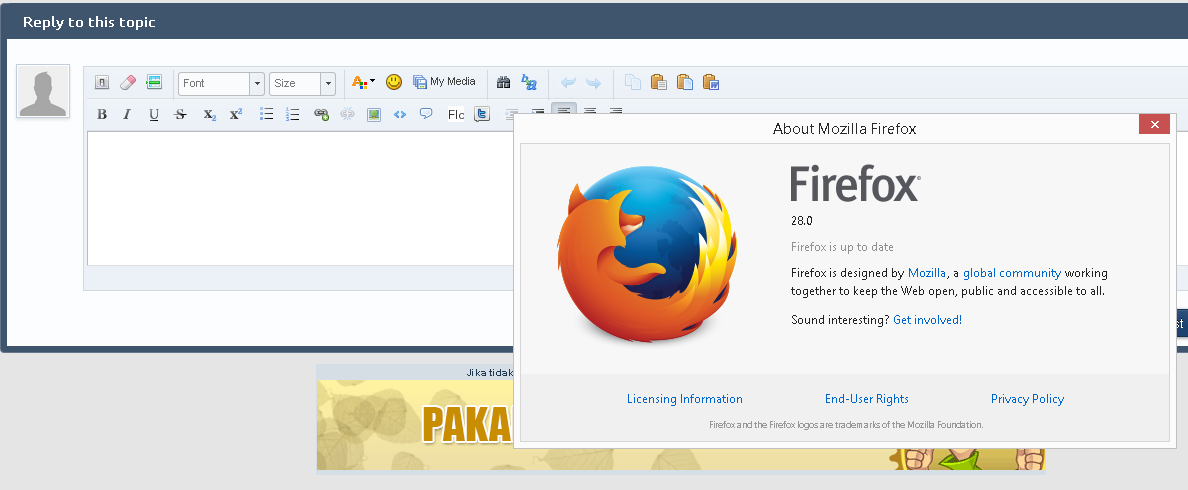The height and width of the screenshot is (490, 1188).
Task: Open the Font combo box
Action: pyautogui.click(x=221, y=83)
